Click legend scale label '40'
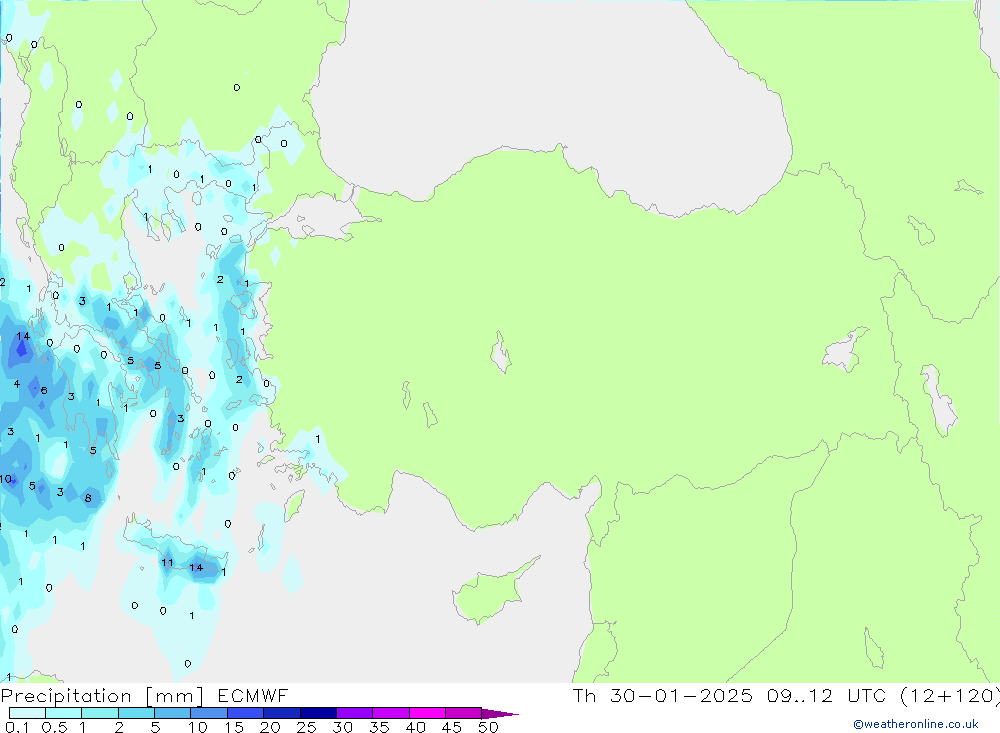Screen dimensions: 1000x733 point(416,727)
